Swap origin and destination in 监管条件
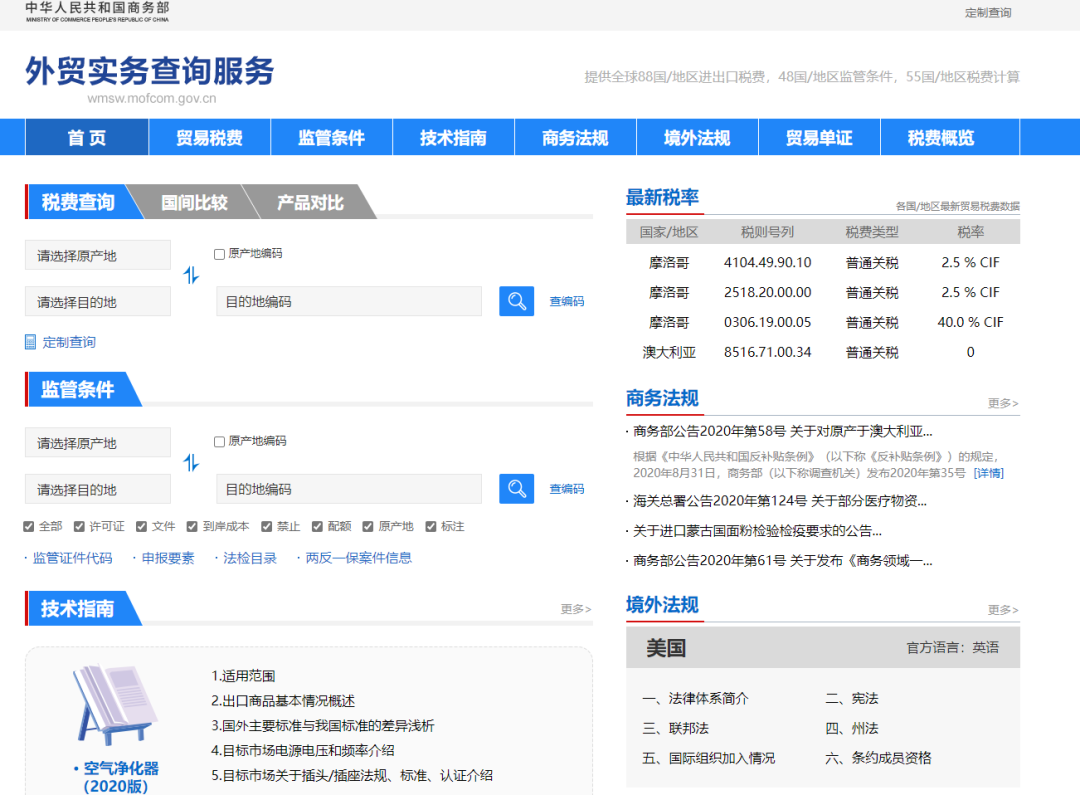 point(191,463)
